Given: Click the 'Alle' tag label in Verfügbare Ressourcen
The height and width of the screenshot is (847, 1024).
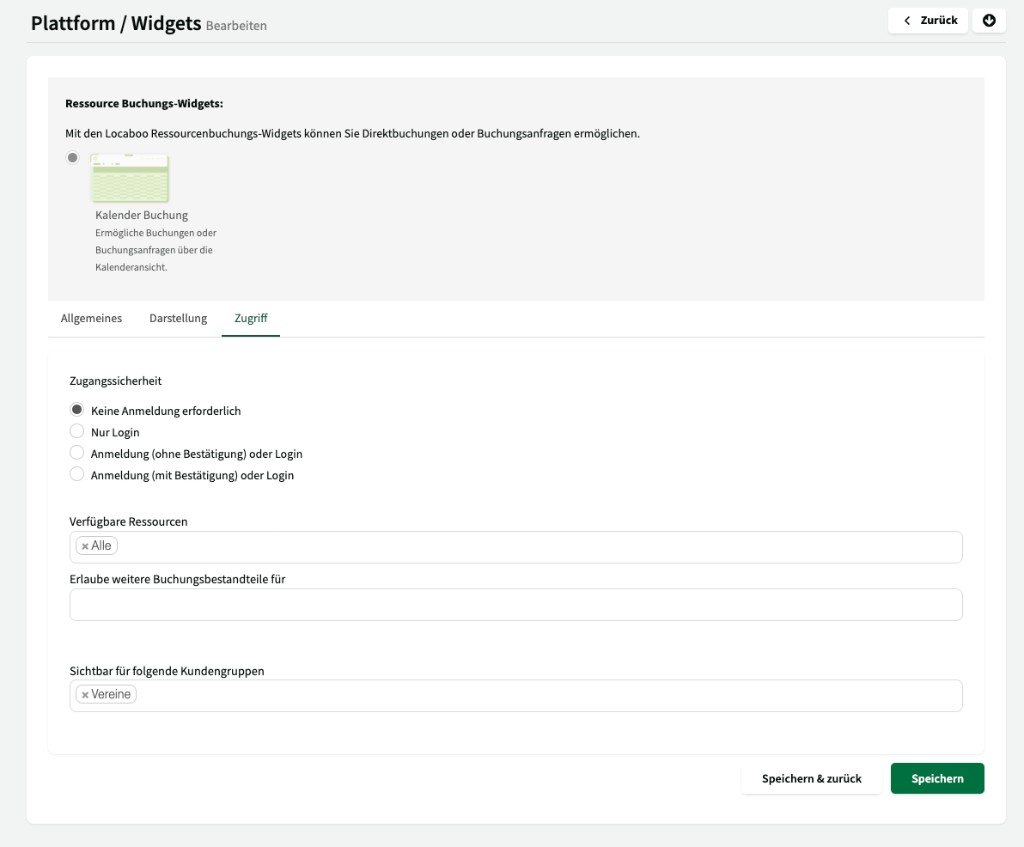Looking at the screenshot, I should 99,545.
